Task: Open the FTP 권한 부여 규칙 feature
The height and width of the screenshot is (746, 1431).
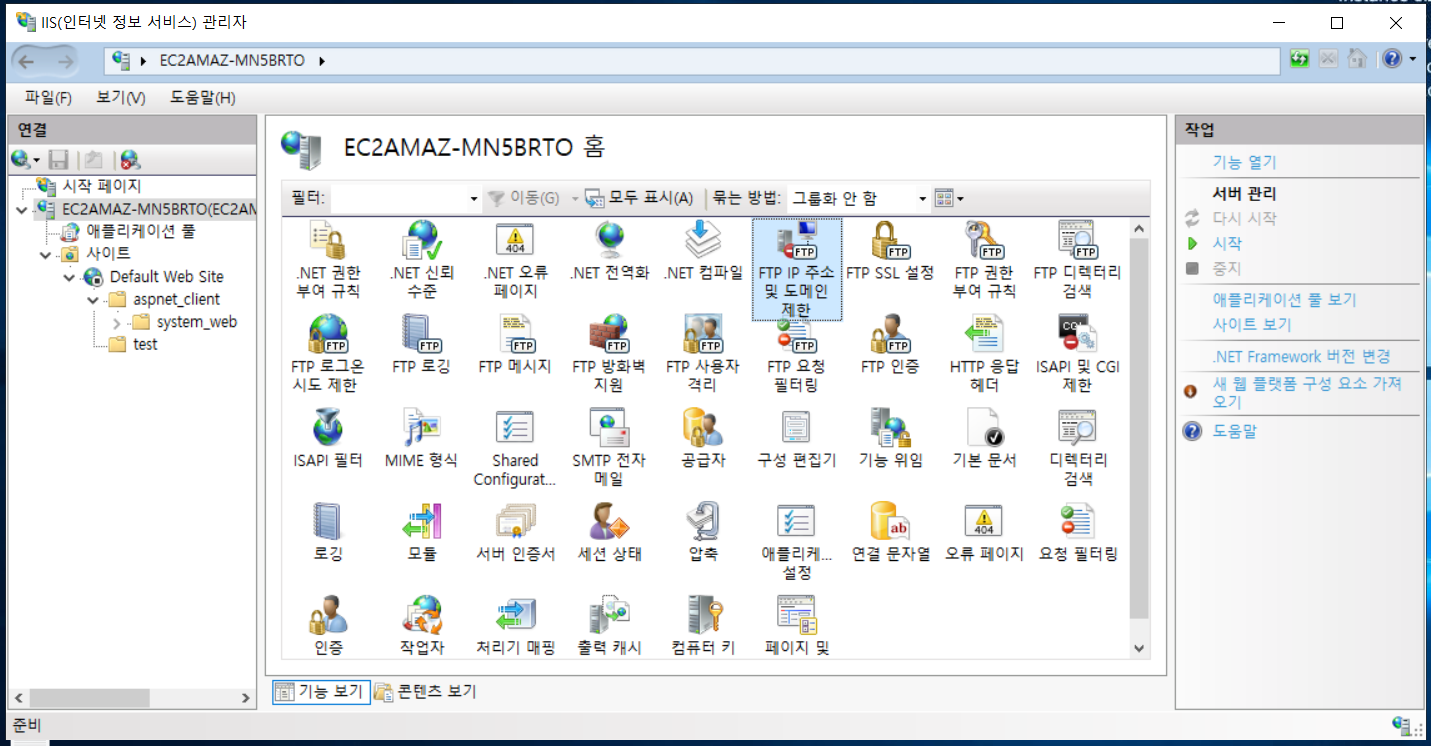Action: pyautogui.click(x=985, y=260)
